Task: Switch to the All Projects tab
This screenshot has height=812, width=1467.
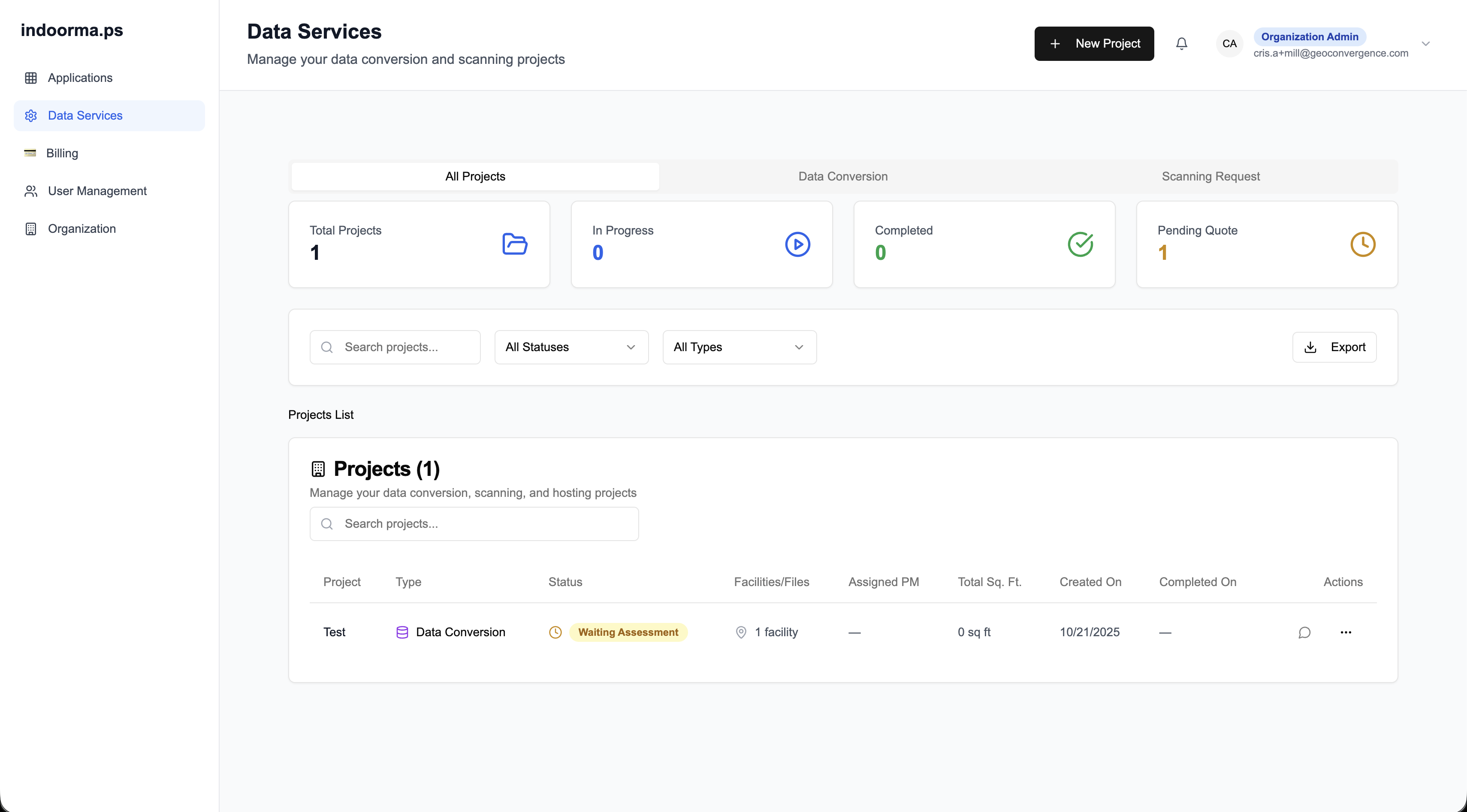Action: [475, 176]
